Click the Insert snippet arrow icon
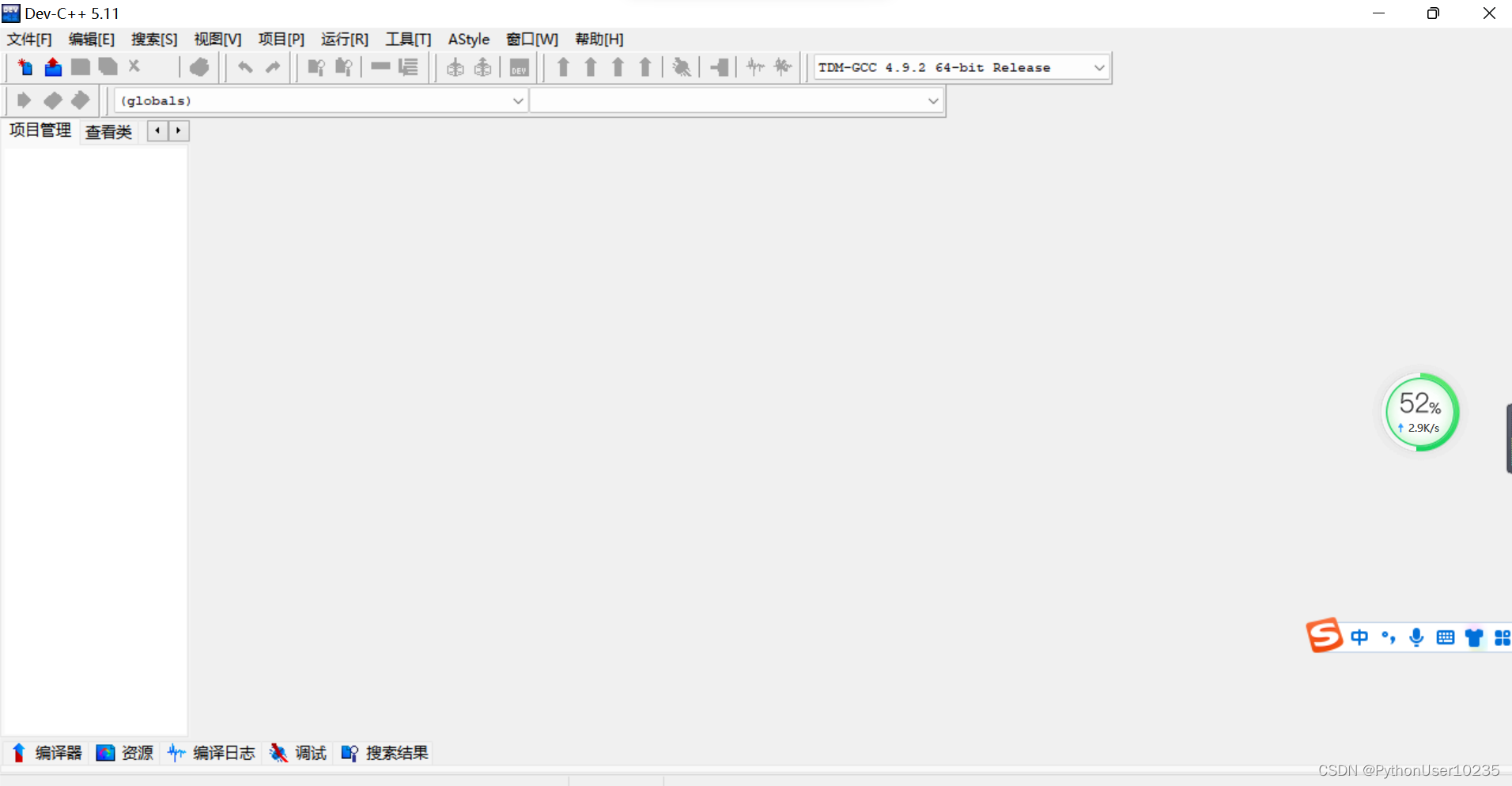The image size is (1512, 786). click(24, 100)
